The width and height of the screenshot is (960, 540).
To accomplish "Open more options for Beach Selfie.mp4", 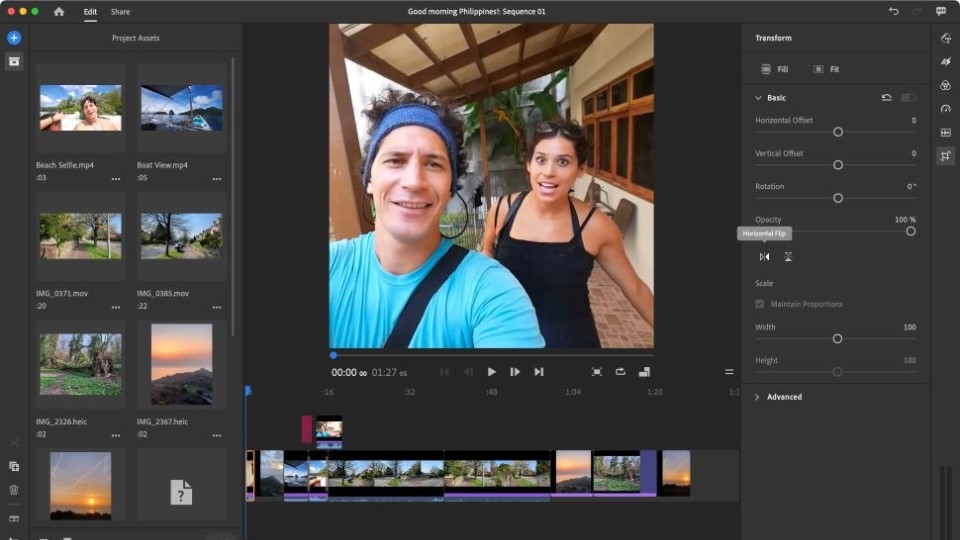I will (116, 179).
